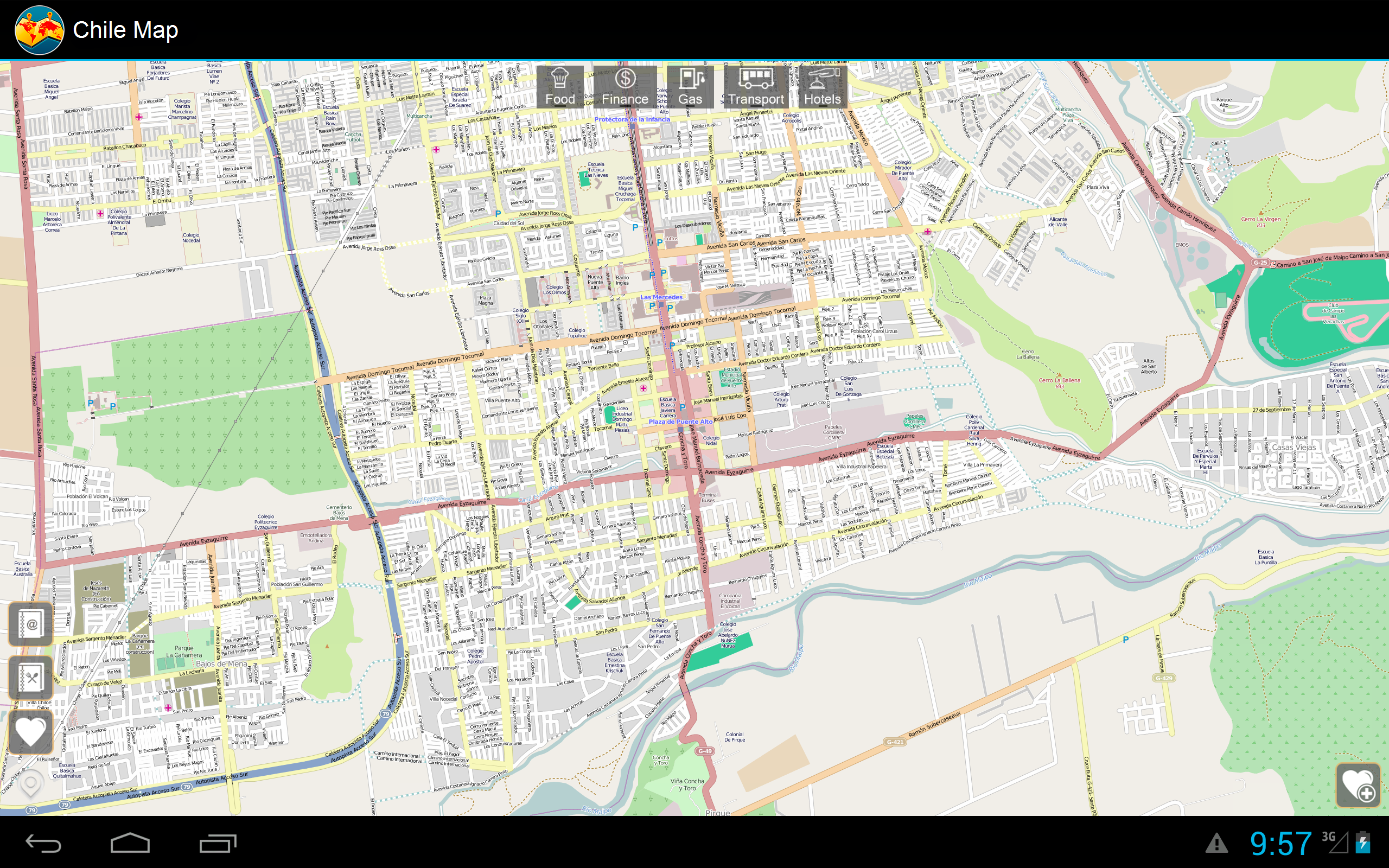Open the Finance category filter

tap(625, 87)
